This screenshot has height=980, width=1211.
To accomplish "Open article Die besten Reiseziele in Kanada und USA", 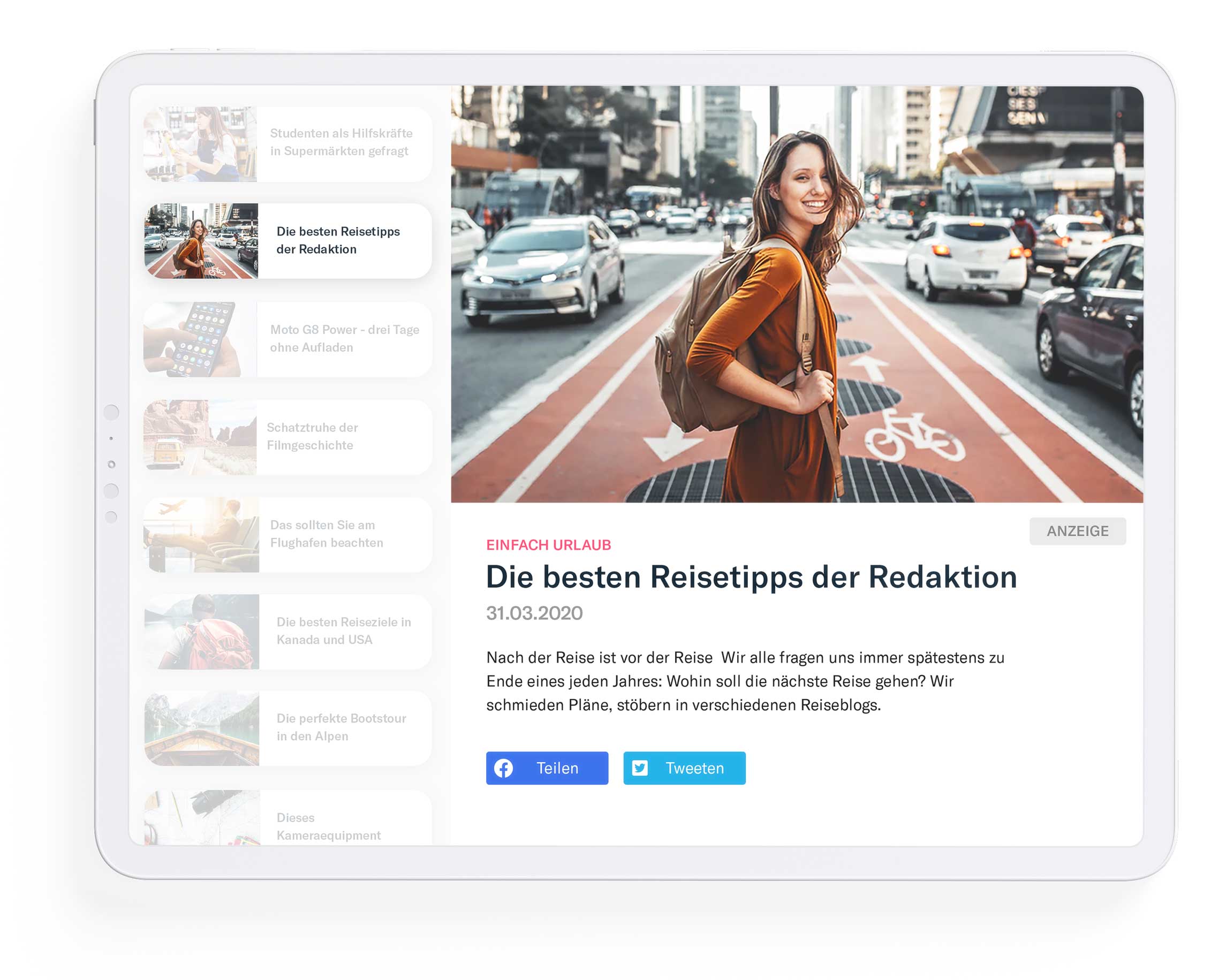I will click(x=288, y=631).
